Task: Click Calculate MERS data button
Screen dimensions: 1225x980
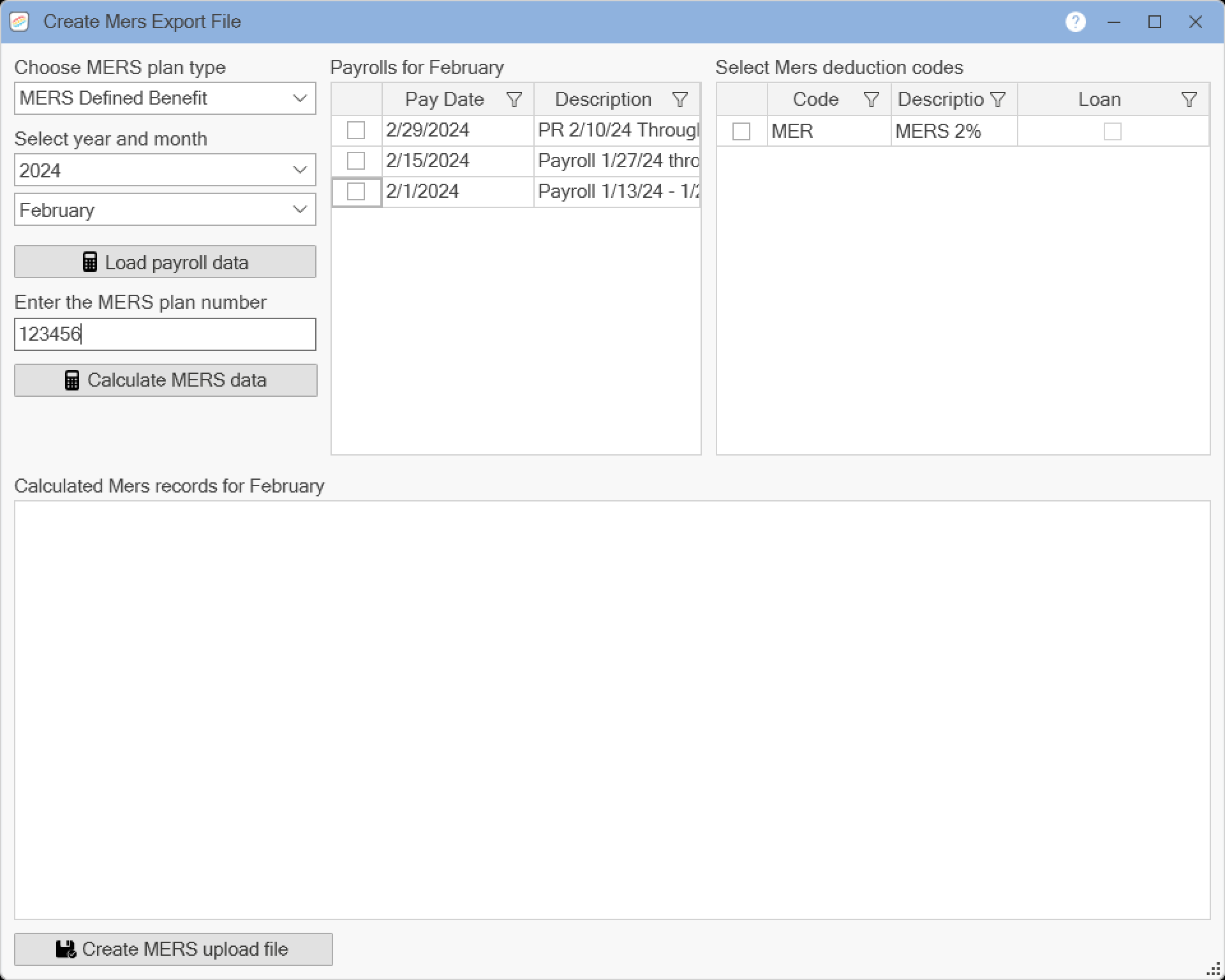Action: click(166, 380)
